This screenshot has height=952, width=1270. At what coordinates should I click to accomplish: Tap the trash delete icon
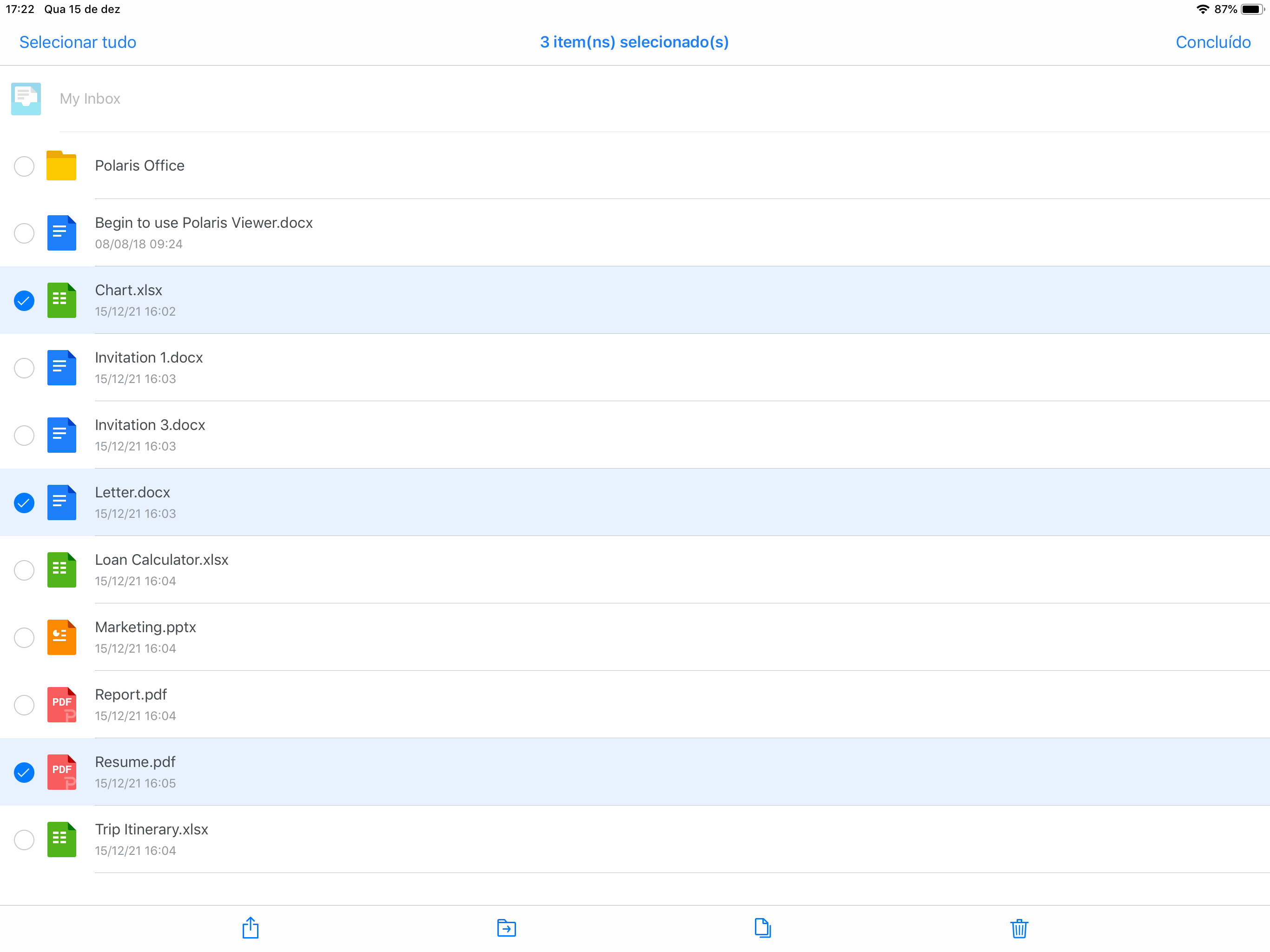coord(1019,928)
